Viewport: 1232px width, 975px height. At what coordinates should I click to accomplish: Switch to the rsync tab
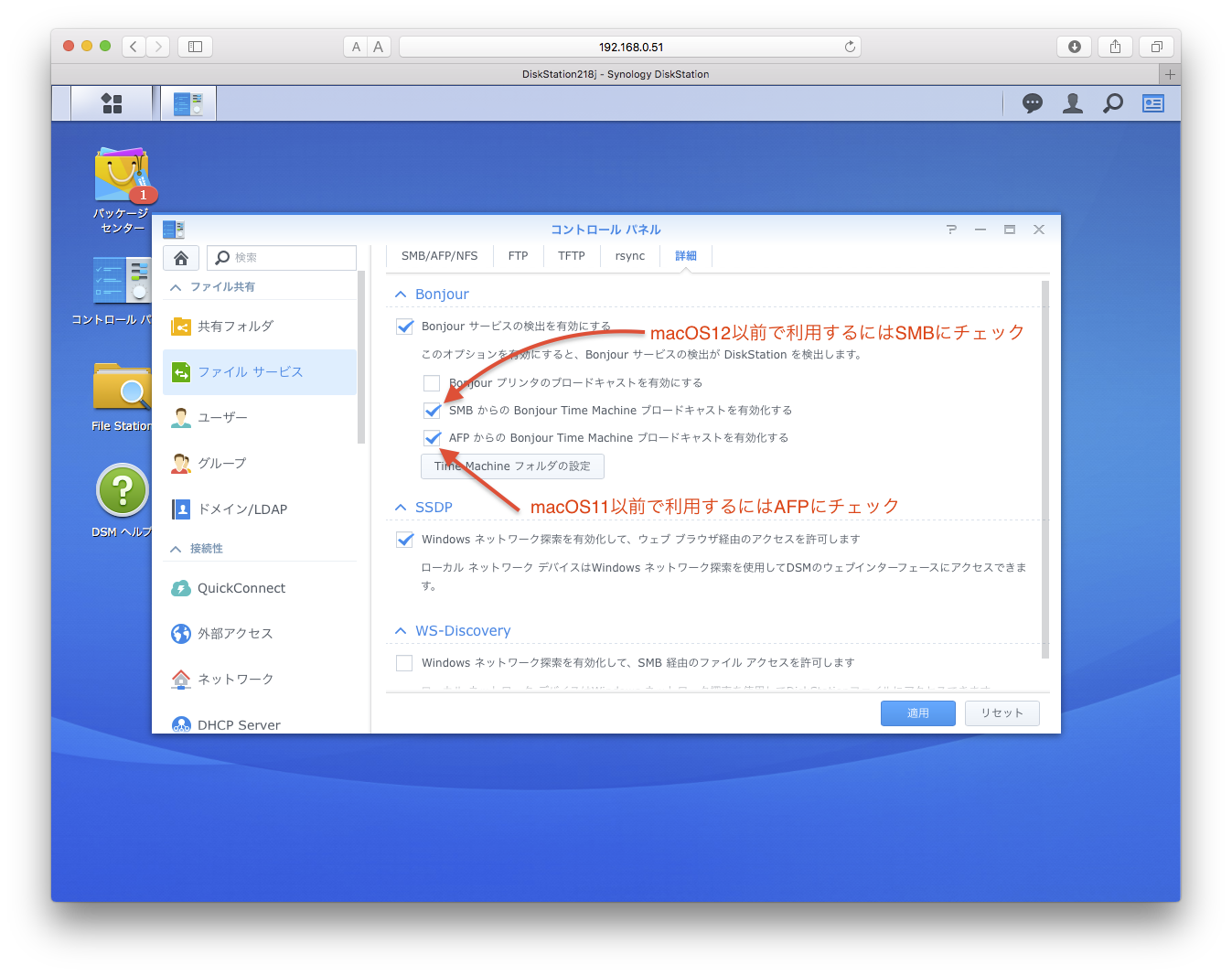click(629, 256)
